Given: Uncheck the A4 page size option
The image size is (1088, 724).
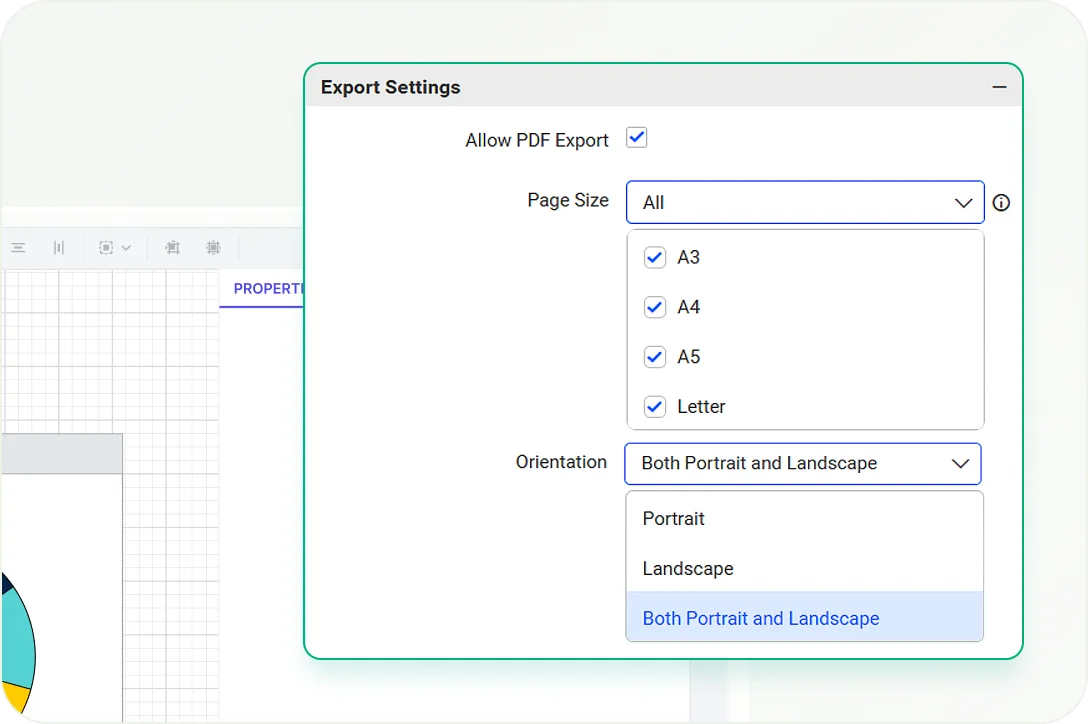Looking at the screenshot, I should pos(655,307).
